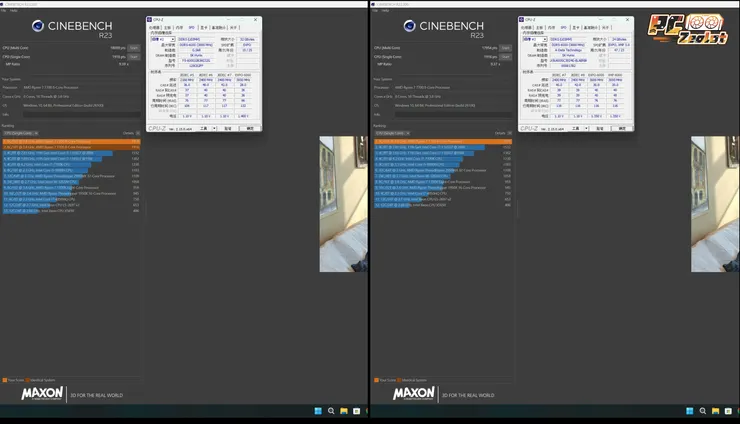This screenshot has width=740, height=424.
Task: Expand 工具 dropdown arrow in left CPU-Z
Action: (x=214, y=128)
